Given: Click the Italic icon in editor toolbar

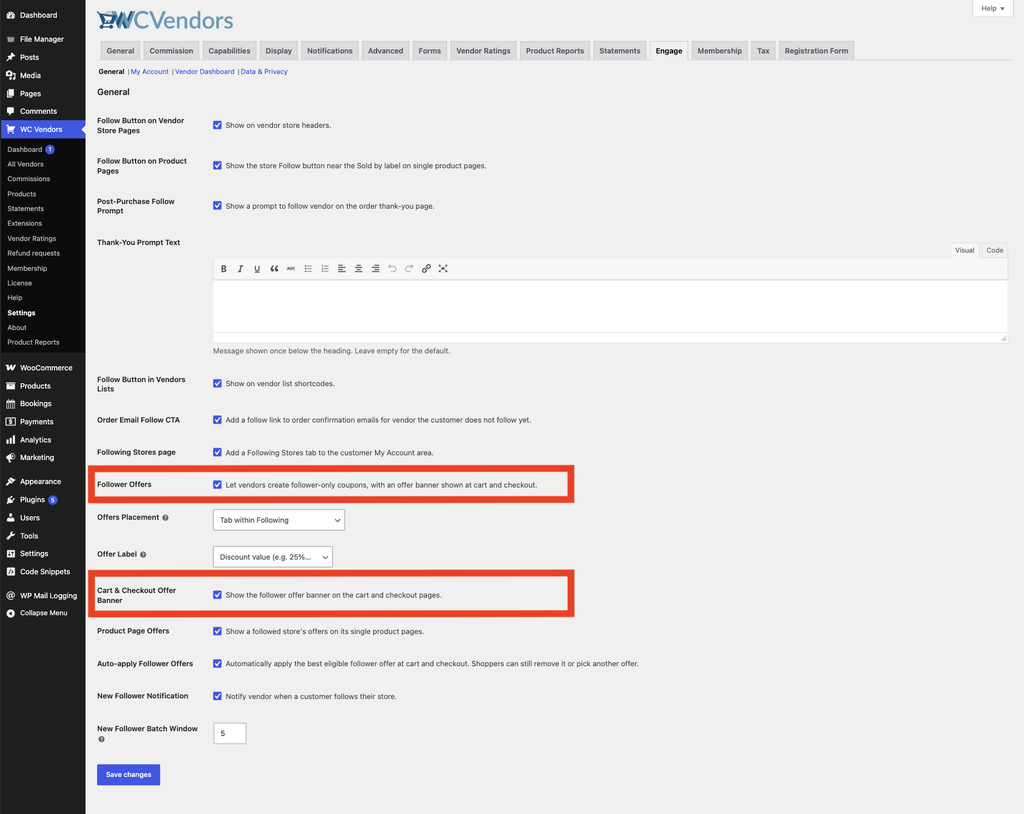Looking at the screenshot, I should [x=240, y=269].
